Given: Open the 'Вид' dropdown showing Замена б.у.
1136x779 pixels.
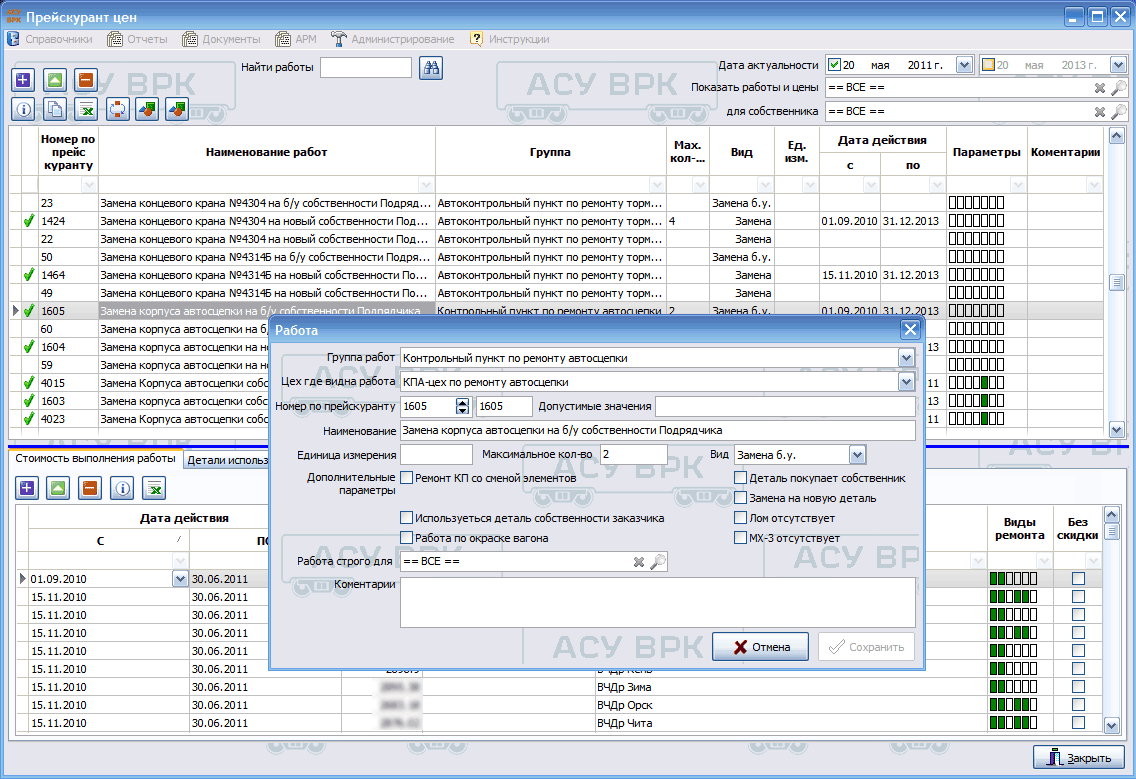Looking at the screenshot, I should coord(857,455).
